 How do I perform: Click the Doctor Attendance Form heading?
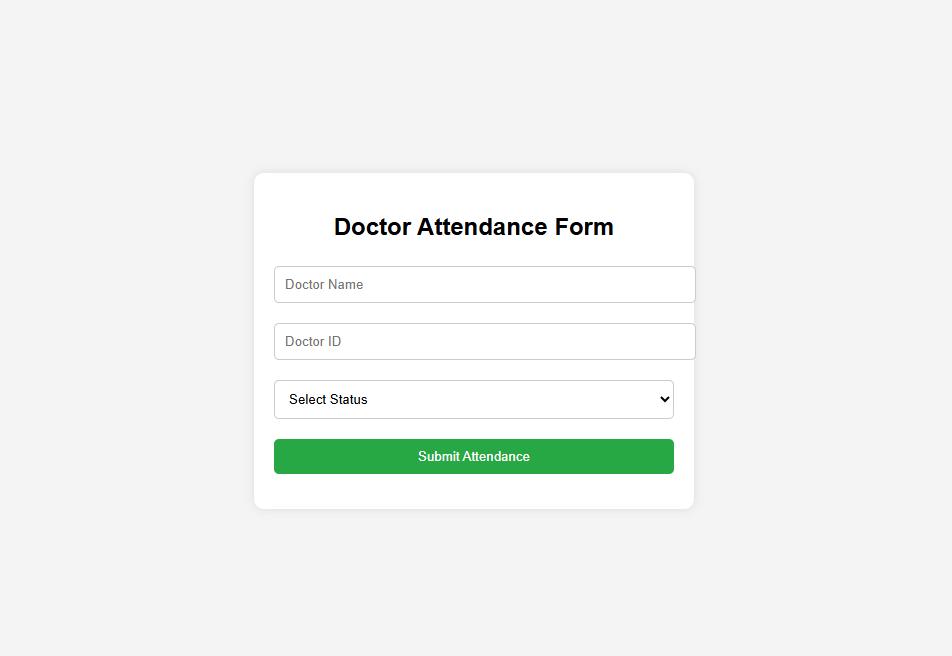click(473, 227)
